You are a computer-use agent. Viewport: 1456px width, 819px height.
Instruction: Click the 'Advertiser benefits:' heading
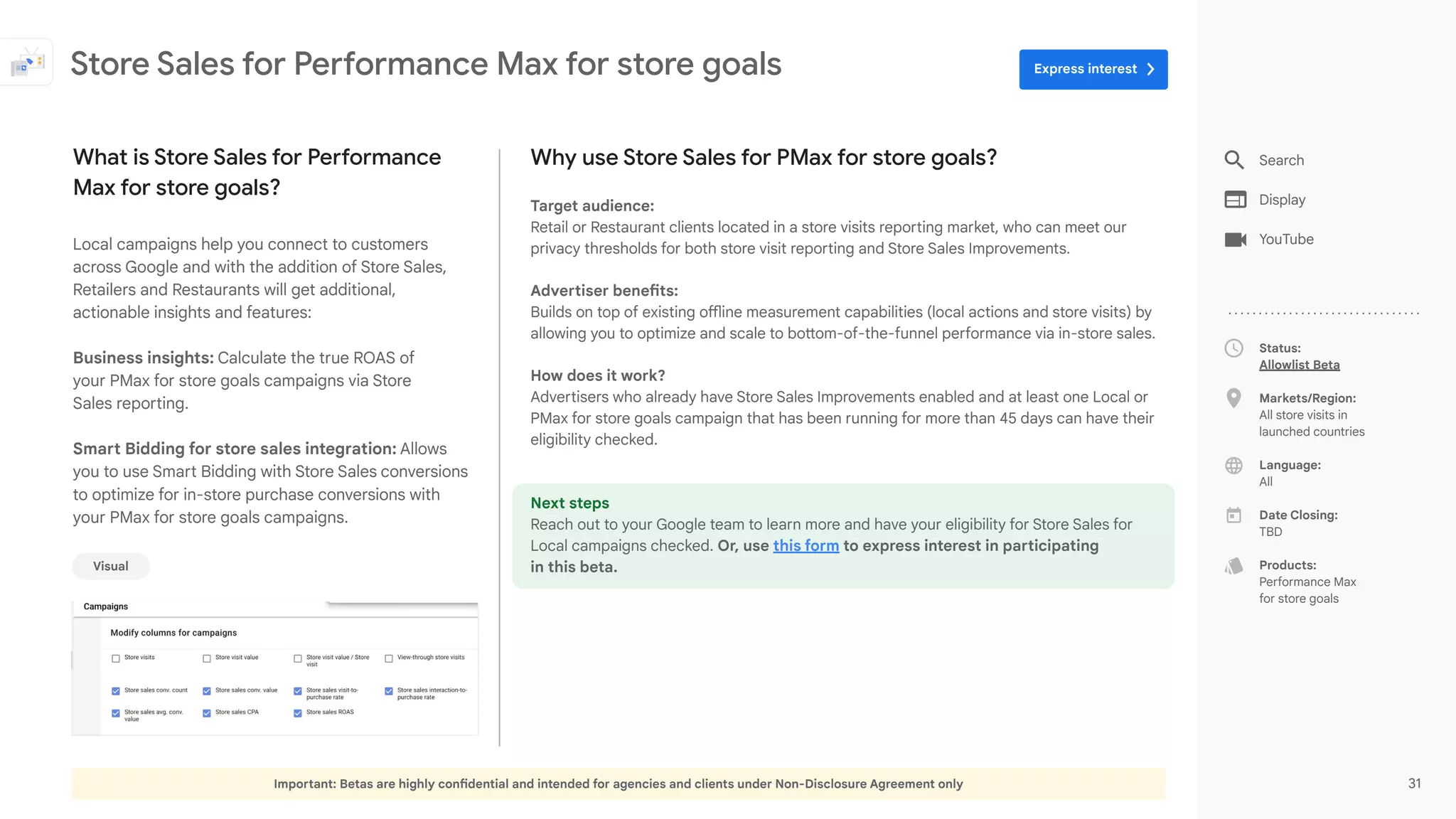604,290
